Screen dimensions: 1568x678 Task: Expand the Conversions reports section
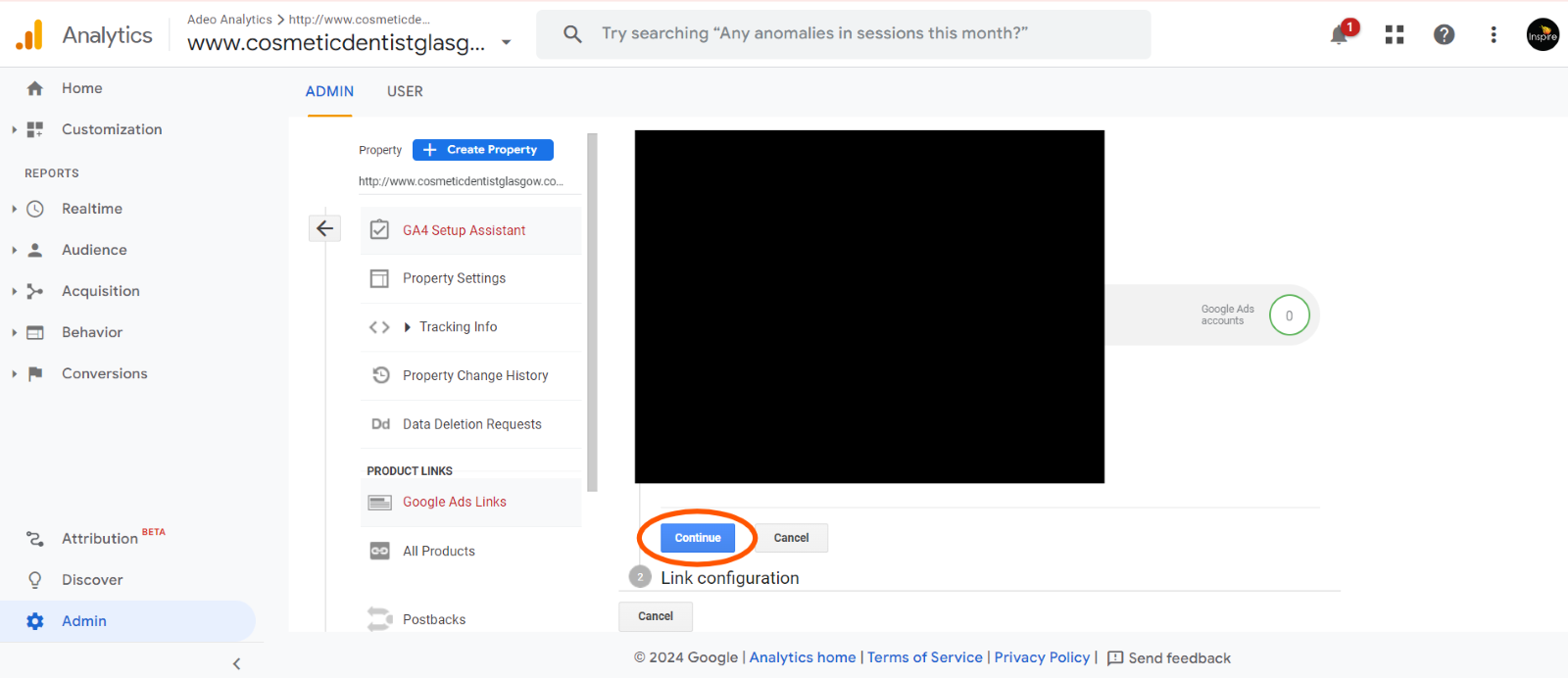14,373
